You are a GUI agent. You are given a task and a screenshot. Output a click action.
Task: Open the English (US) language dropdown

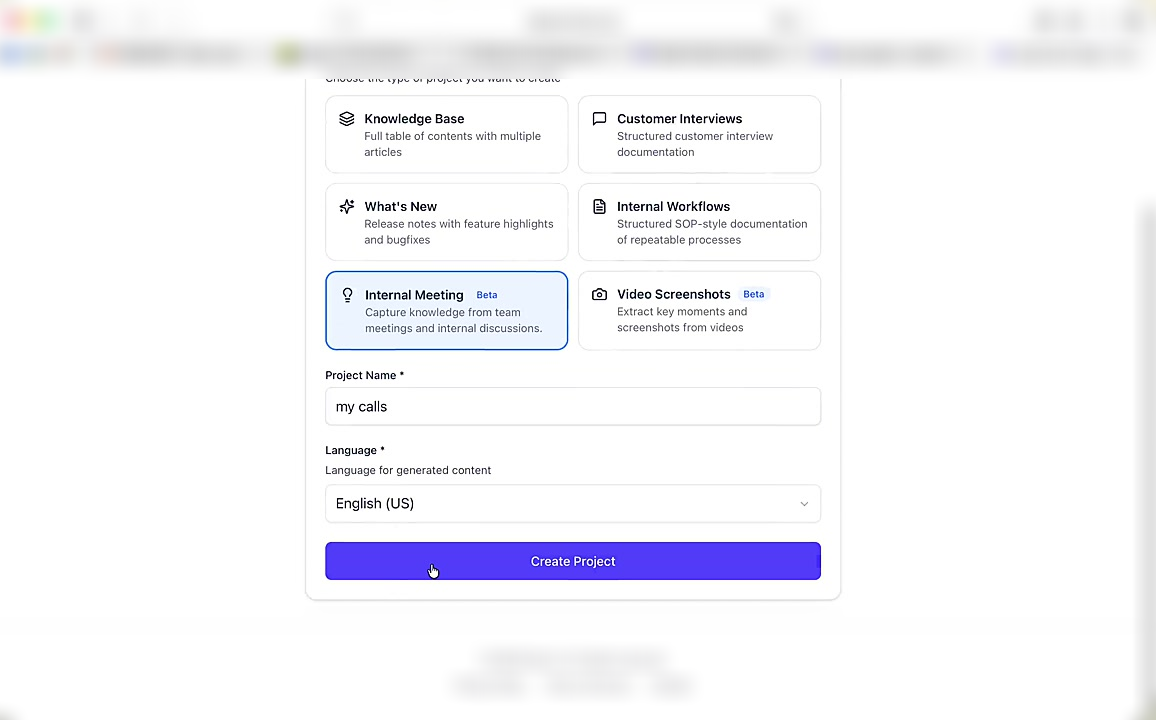click(x=572, y=504)
